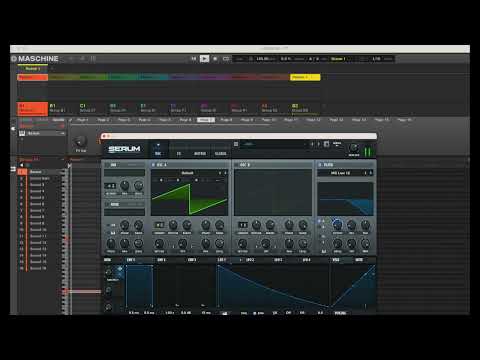Toggle filter routing for oscillator B

[x=323, y=228]
